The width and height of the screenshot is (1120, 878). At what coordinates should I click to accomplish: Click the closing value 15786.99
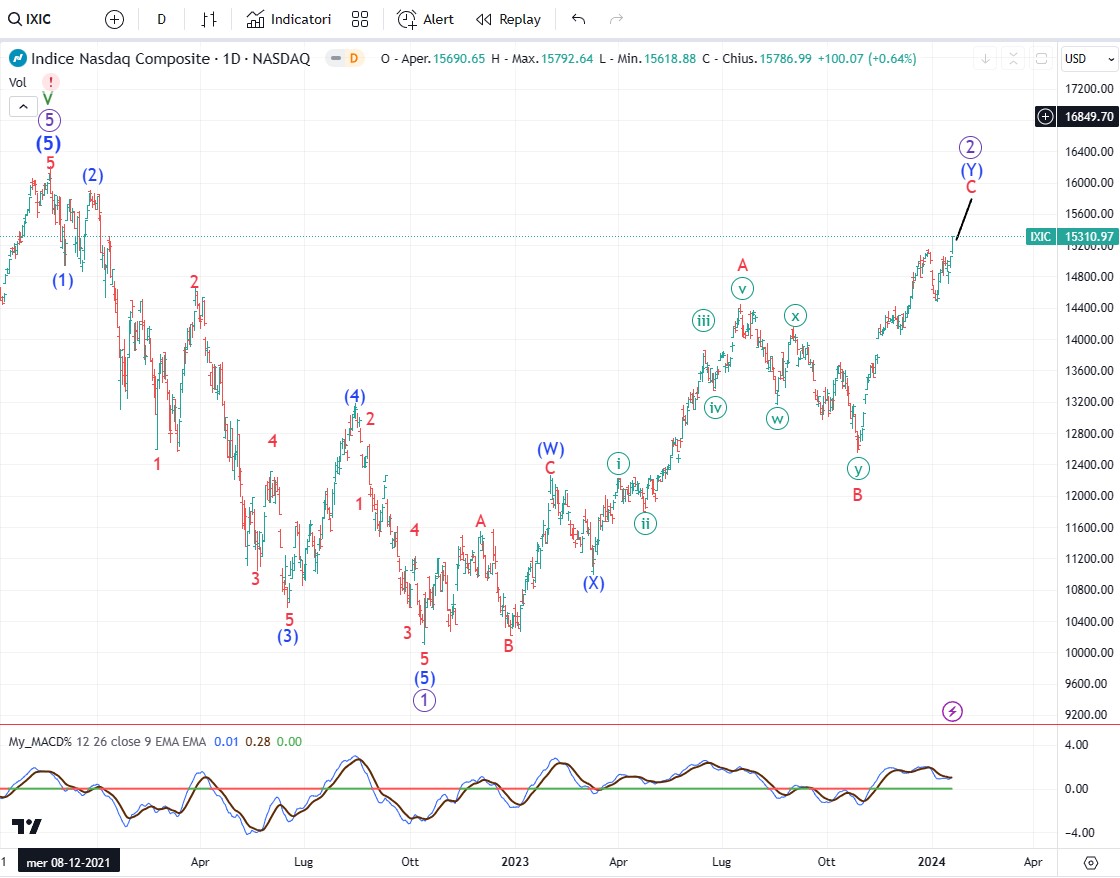pos(785,59)
